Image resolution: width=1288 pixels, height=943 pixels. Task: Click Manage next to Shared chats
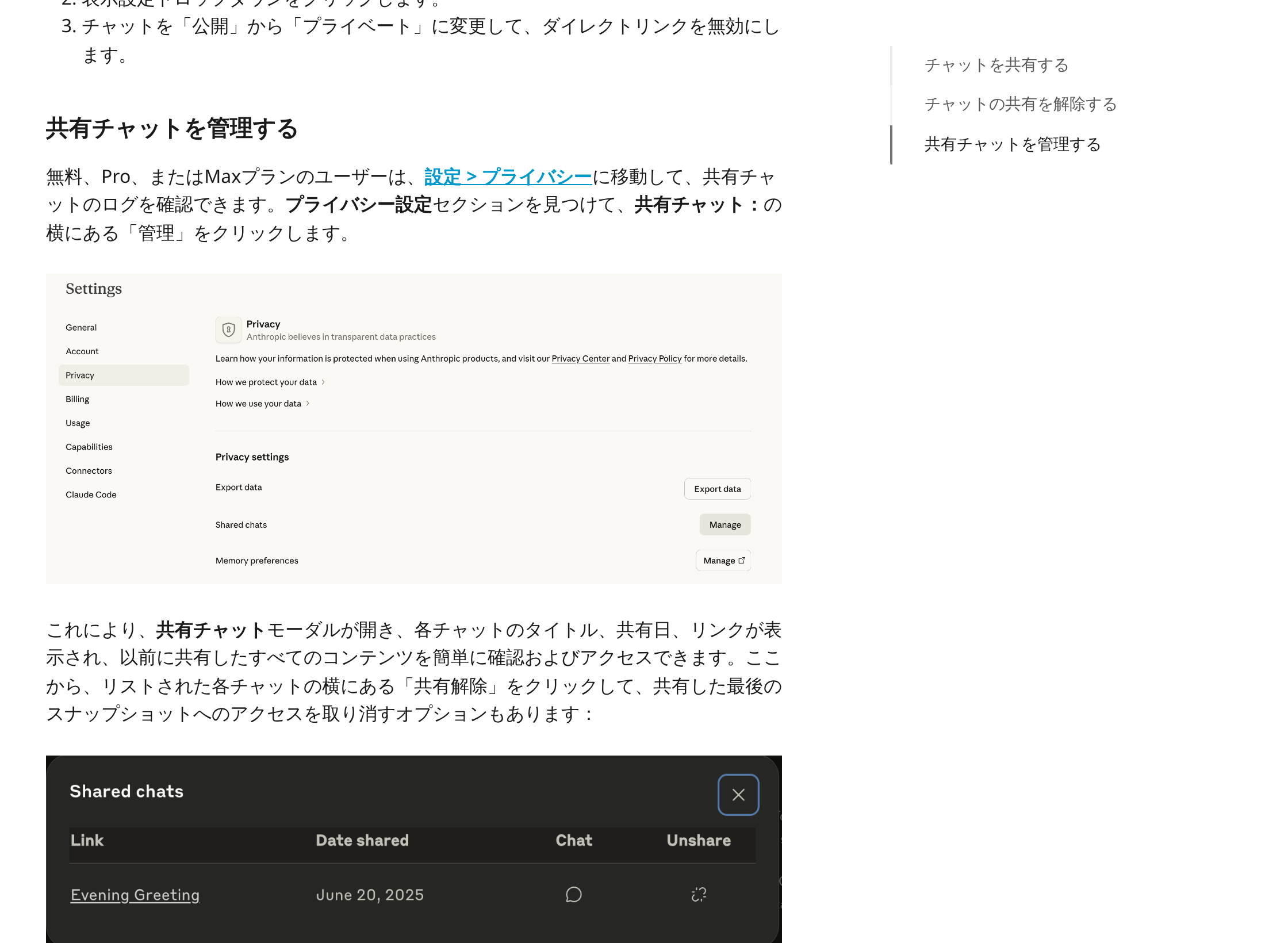pyautogui.click(x=725, y=524)
